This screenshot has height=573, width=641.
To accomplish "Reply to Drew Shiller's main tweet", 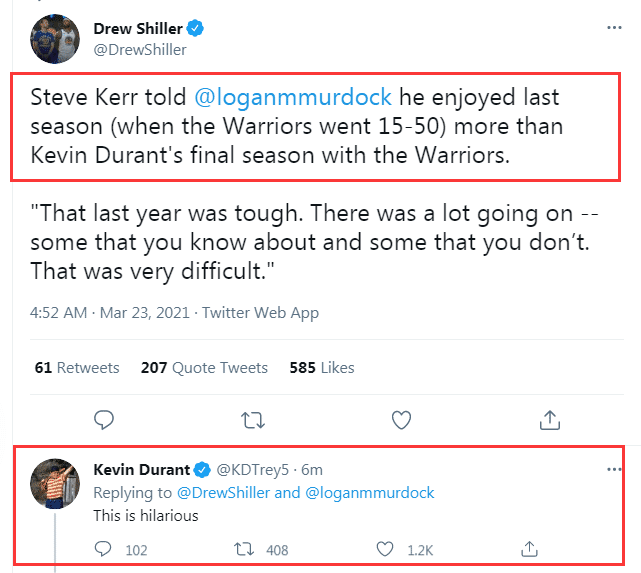I will click(103, 418).
